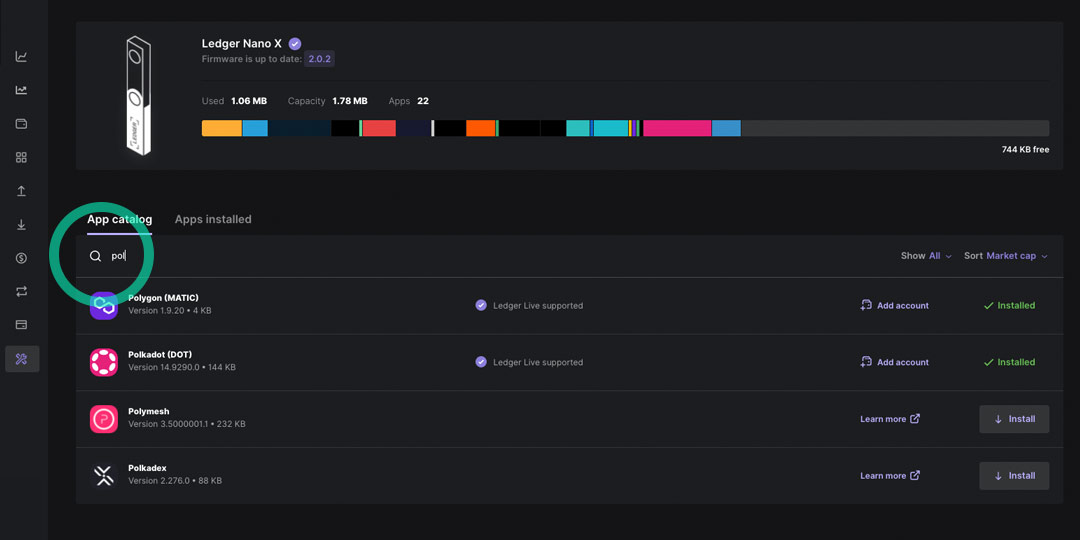The image size is (1080, 540).
Task: Click the 'Polygon (MATIC)' app name
Action: tap(163, 298)
